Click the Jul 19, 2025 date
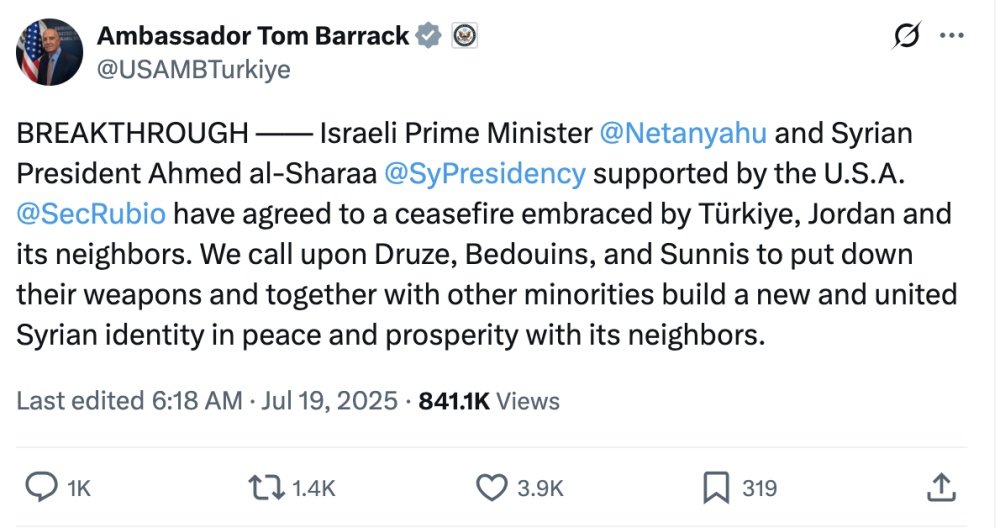This screenshot has height=528, width=1000. point(330,401)
